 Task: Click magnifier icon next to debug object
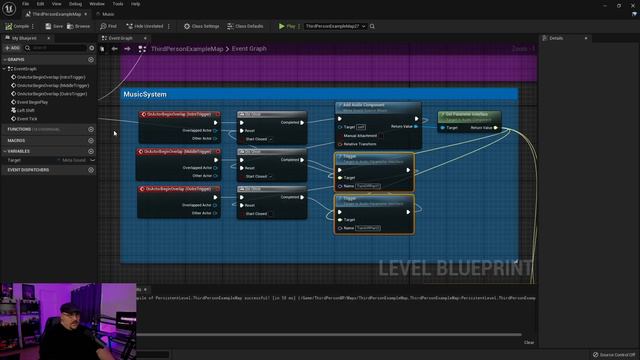[372, 26]
